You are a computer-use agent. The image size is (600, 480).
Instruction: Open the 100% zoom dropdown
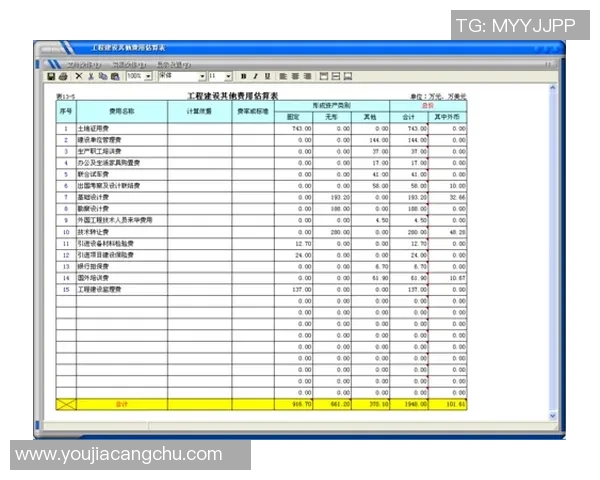[148, 77]
